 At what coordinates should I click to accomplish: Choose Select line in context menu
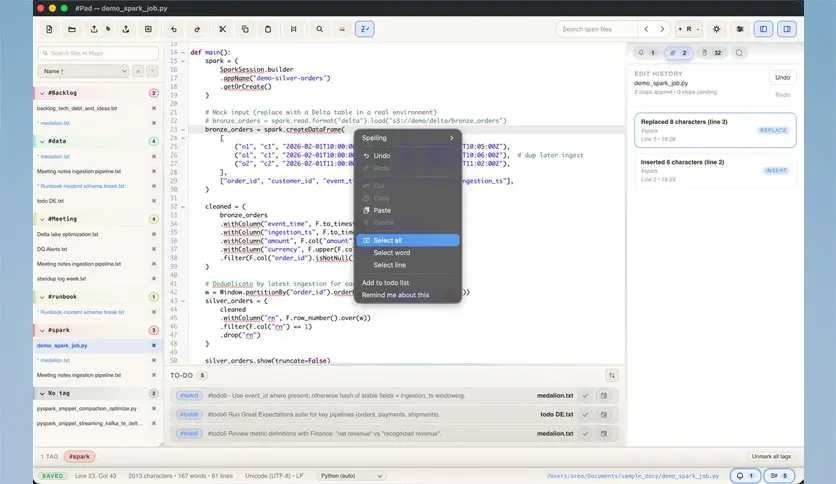408,265
